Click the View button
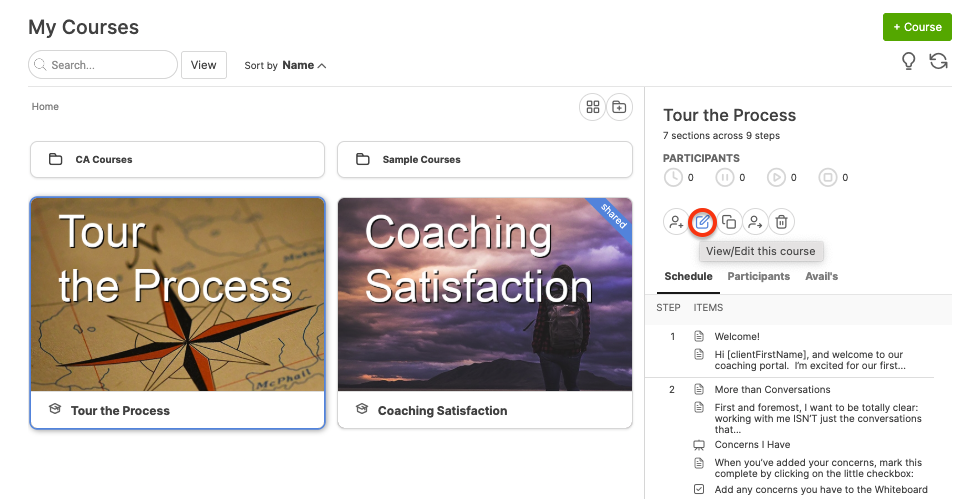Image resolution: width=971 pixels, height=499 pixels. (203, 65)
